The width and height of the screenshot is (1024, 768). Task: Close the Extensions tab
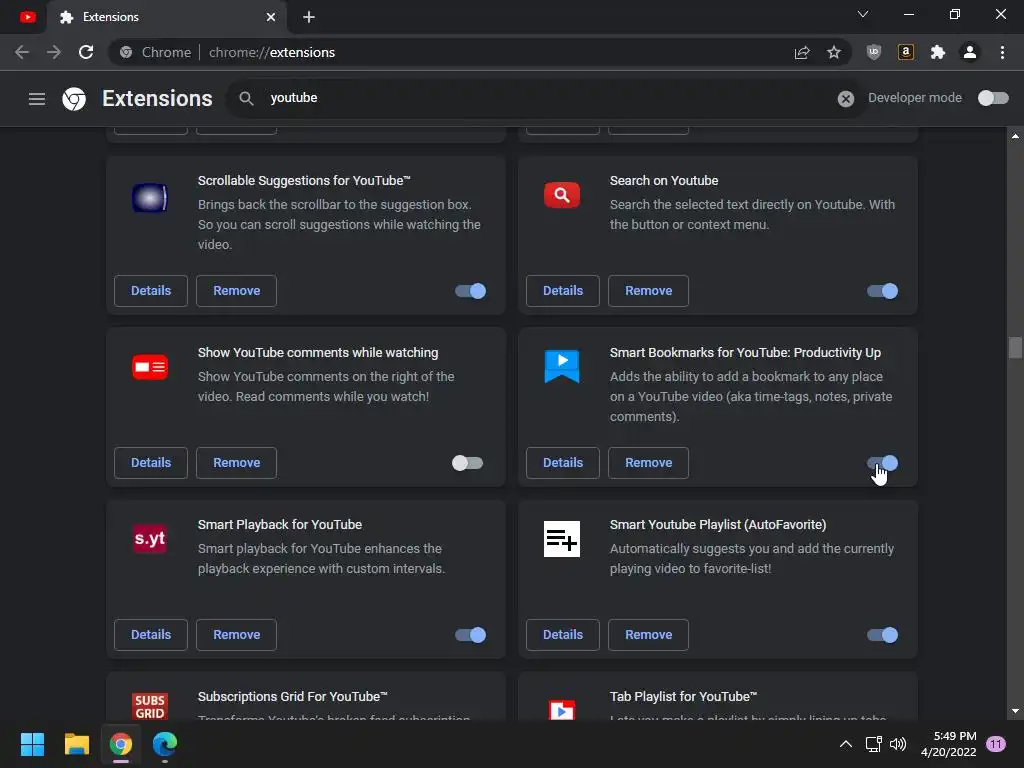point(271,17)
